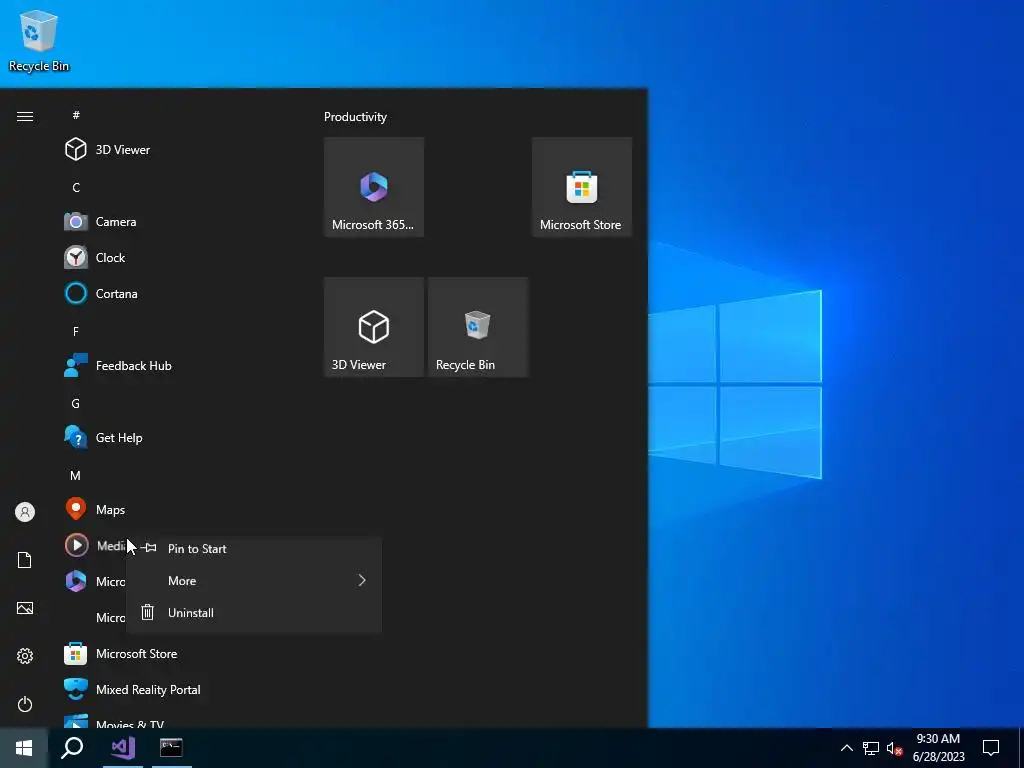Click the M letter header
Viewport: 1024px width, 768px height.
tap(76, 476)
